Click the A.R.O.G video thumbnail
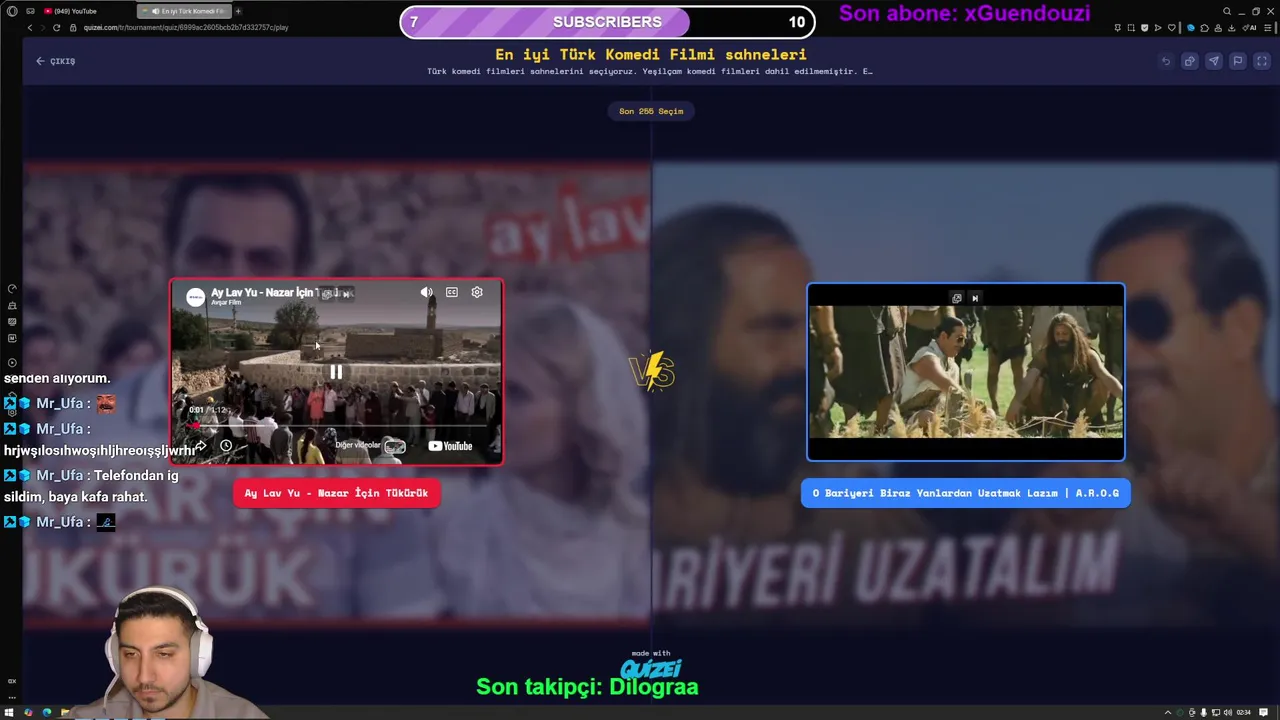The height and width of the screenshot is (720, 1280). click(966, 372)
